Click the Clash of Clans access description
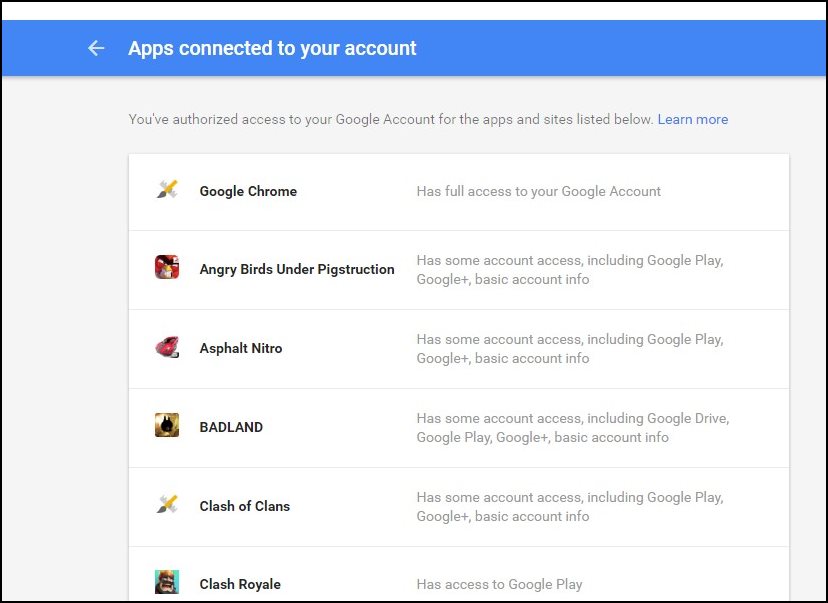This screenshot has height=603, width=828. coord(570,506)
